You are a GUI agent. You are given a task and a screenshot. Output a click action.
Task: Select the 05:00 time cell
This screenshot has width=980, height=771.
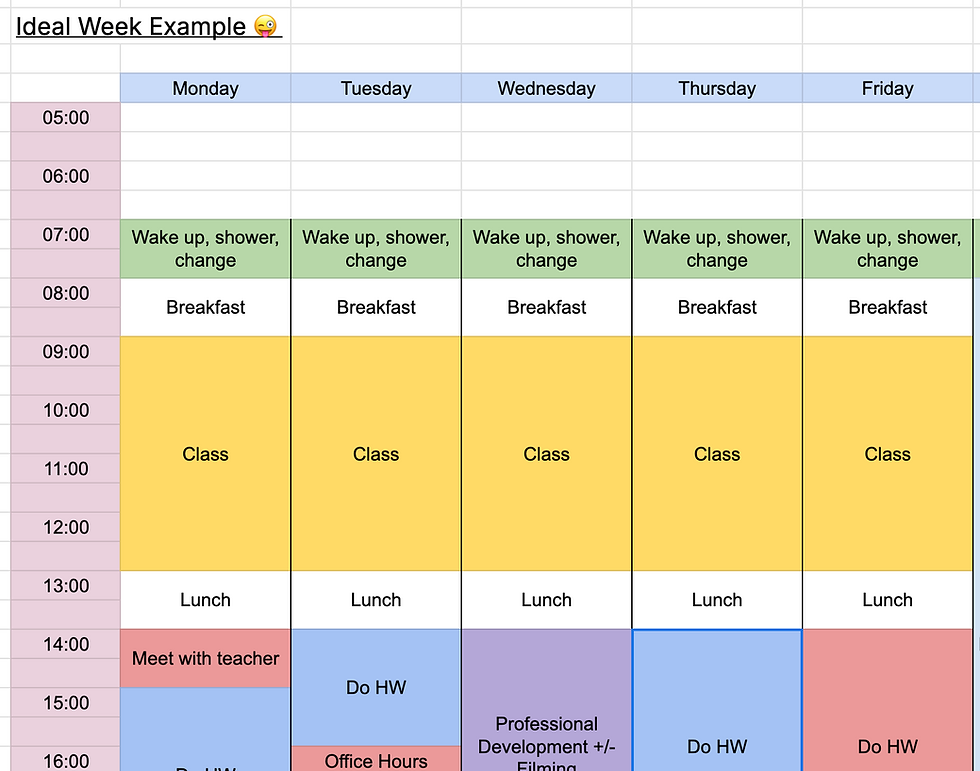[66, 117]
